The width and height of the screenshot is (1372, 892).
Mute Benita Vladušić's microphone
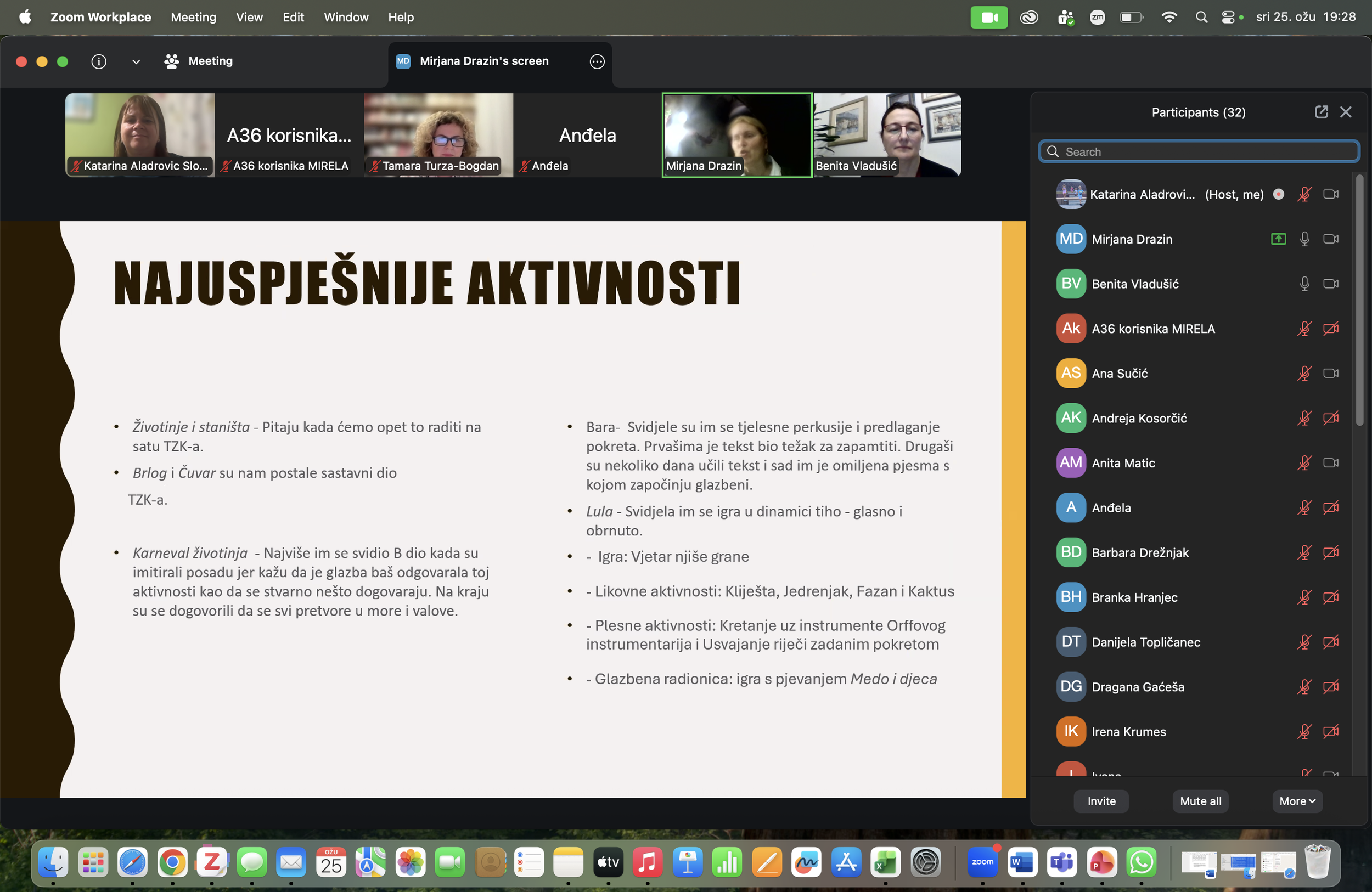(x=1304, y=284)
